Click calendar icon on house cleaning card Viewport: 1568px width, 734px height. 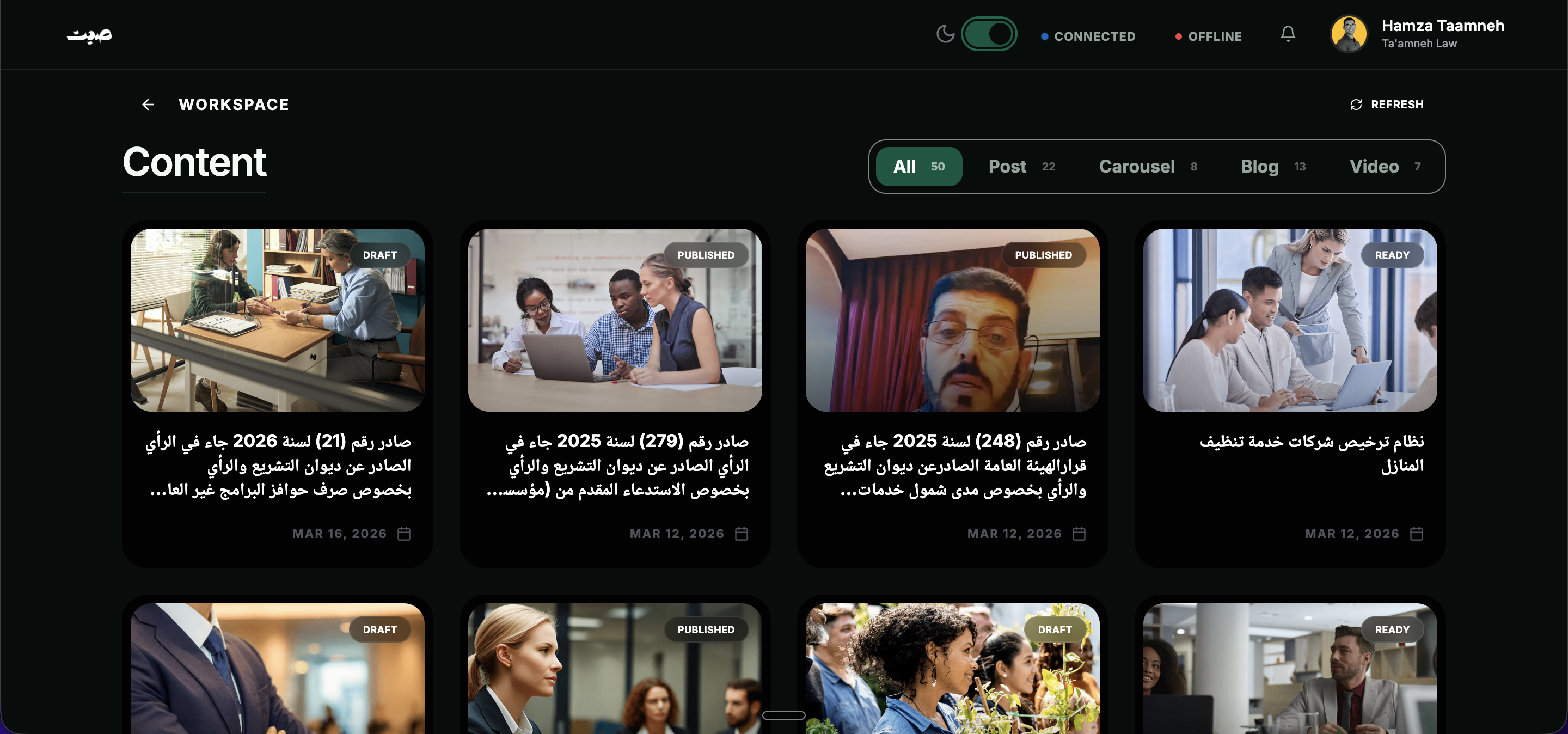point(1417,534)
